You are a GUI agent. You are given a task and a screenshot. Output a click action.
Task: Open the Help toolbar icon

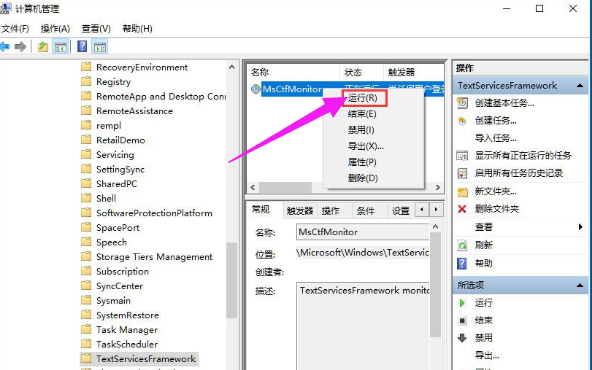82,46
